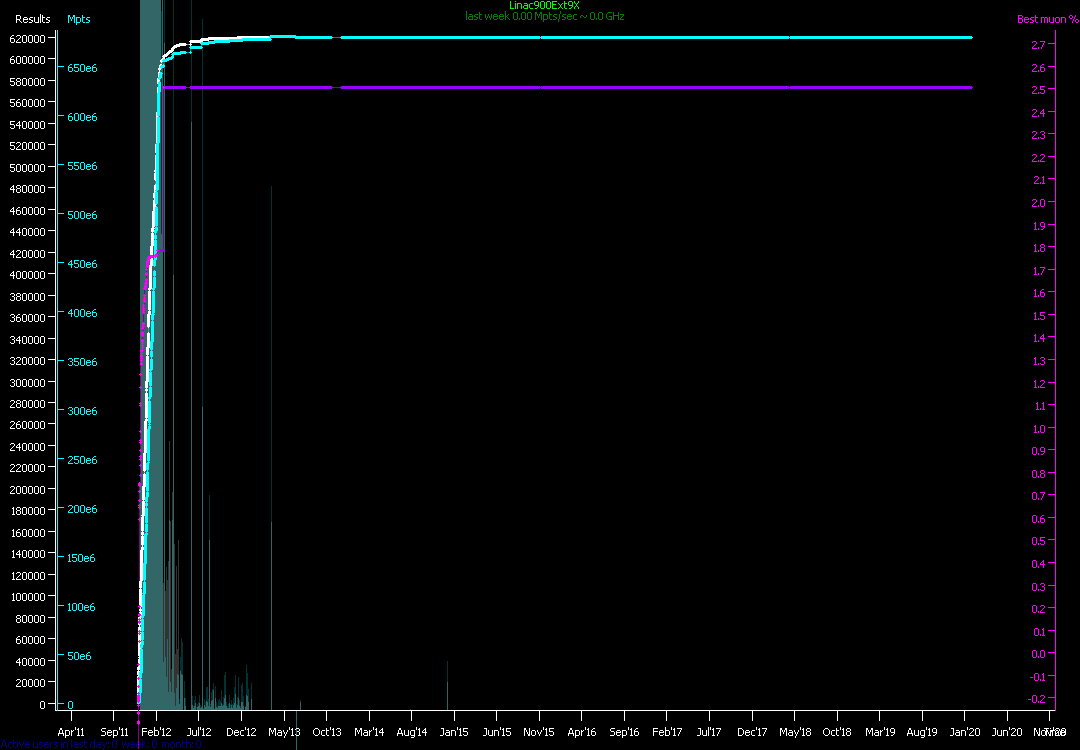Select the 'Results' axis header

[x=33, y=19]
